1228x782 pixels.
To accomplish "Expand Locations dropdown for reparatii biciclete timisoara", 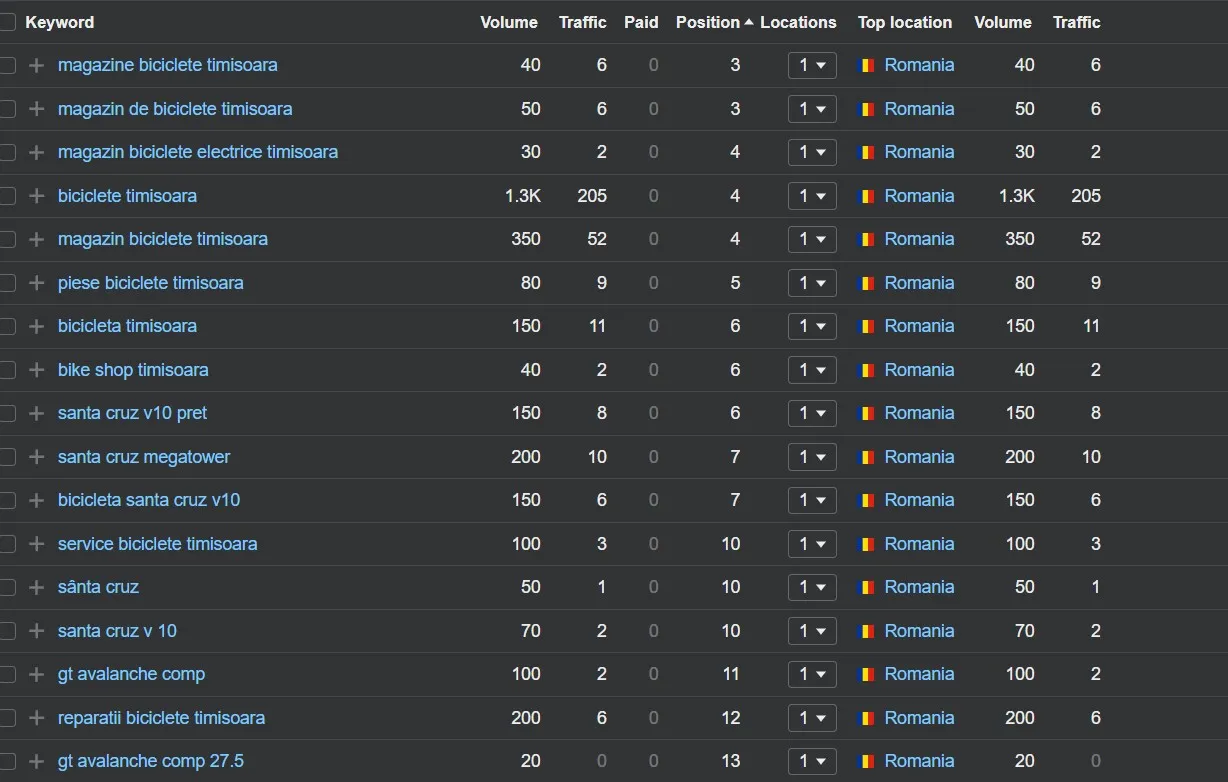I will 812,718.
